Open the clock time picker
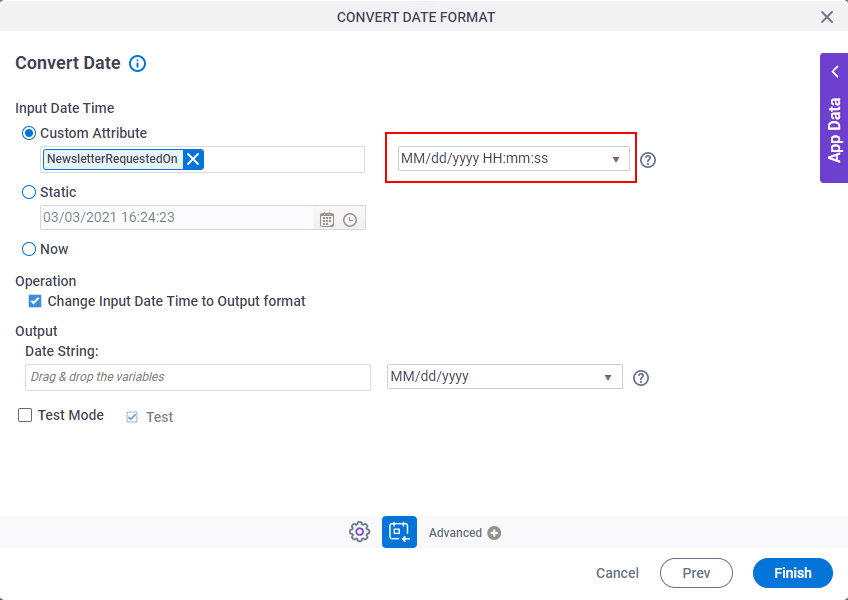The width and height of the screenshot is (848, 600). click(x=350, y=219)
